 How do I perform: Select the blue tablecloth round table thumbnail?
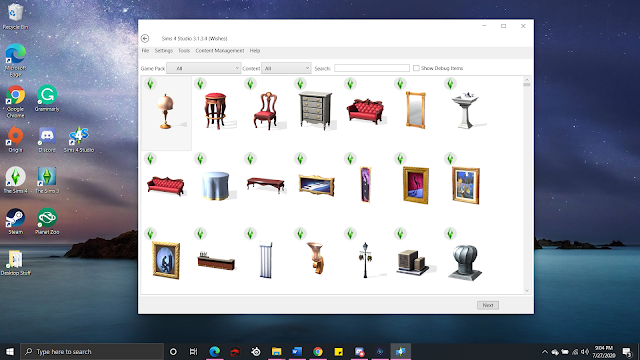(x=216, y=186)
